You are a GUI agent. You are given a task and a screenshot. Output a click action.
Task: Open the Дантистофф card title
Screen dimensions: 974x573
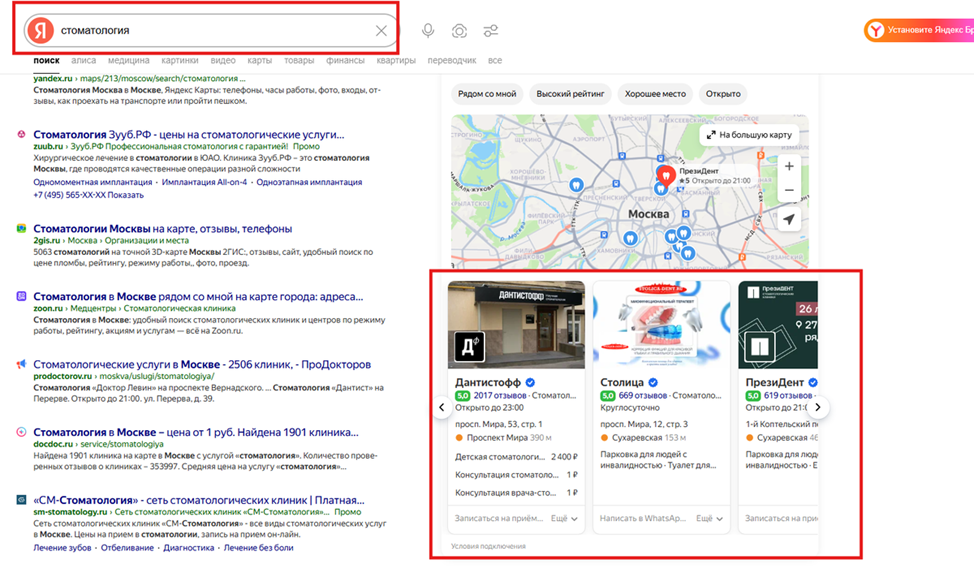(488, 382)
